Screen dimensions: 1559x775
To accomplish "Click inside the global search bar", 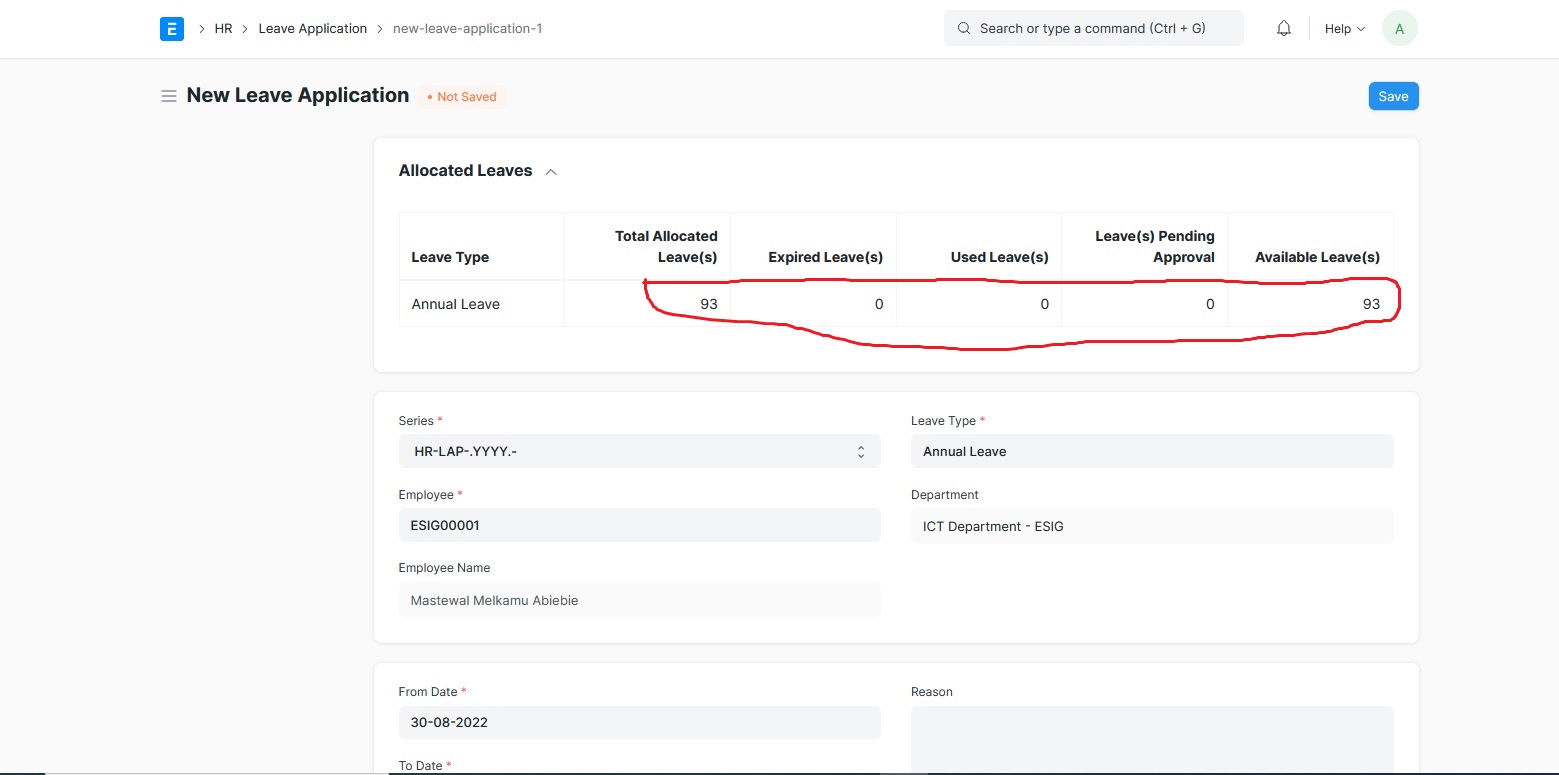I will pos(1093,28).
